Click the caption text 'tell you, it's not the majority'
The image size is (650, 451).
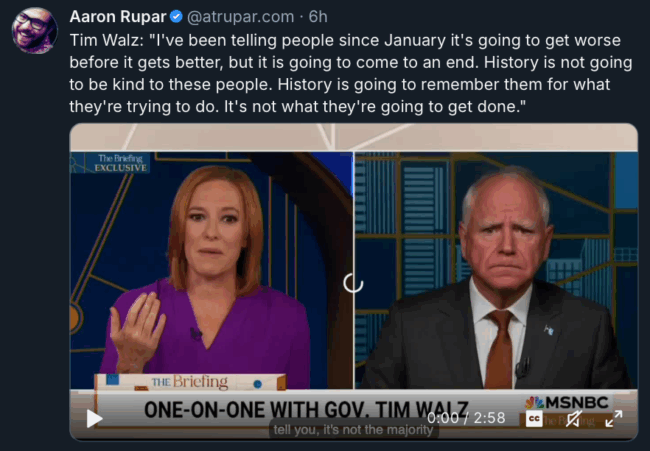353,429
